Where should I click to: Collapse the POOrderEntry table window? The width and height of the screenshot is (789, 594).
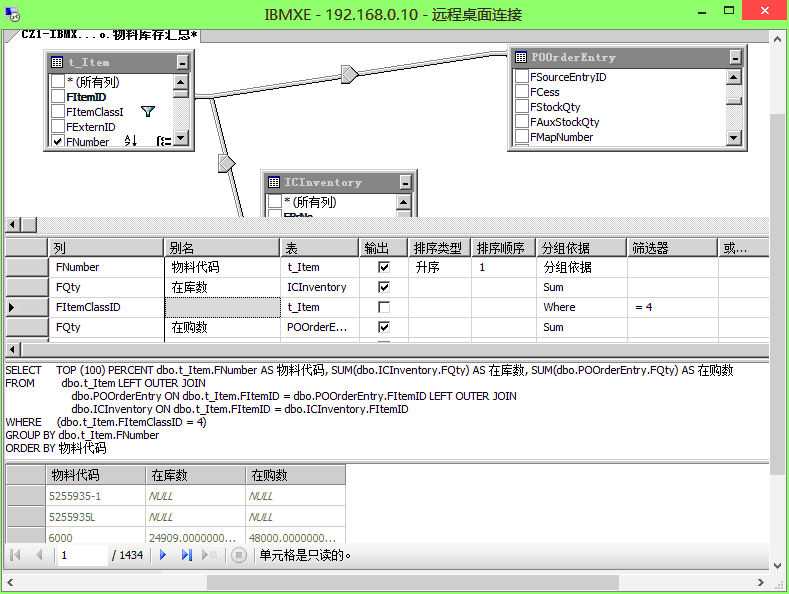(734, 58)
